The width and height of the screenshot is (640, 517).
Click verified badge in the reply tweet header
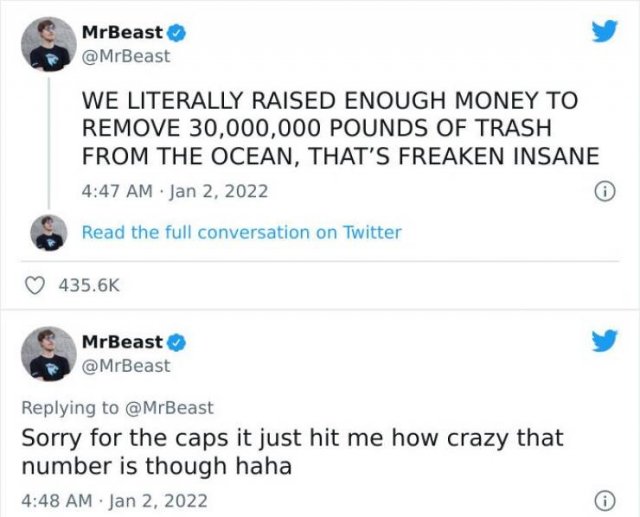coord(176,343)
